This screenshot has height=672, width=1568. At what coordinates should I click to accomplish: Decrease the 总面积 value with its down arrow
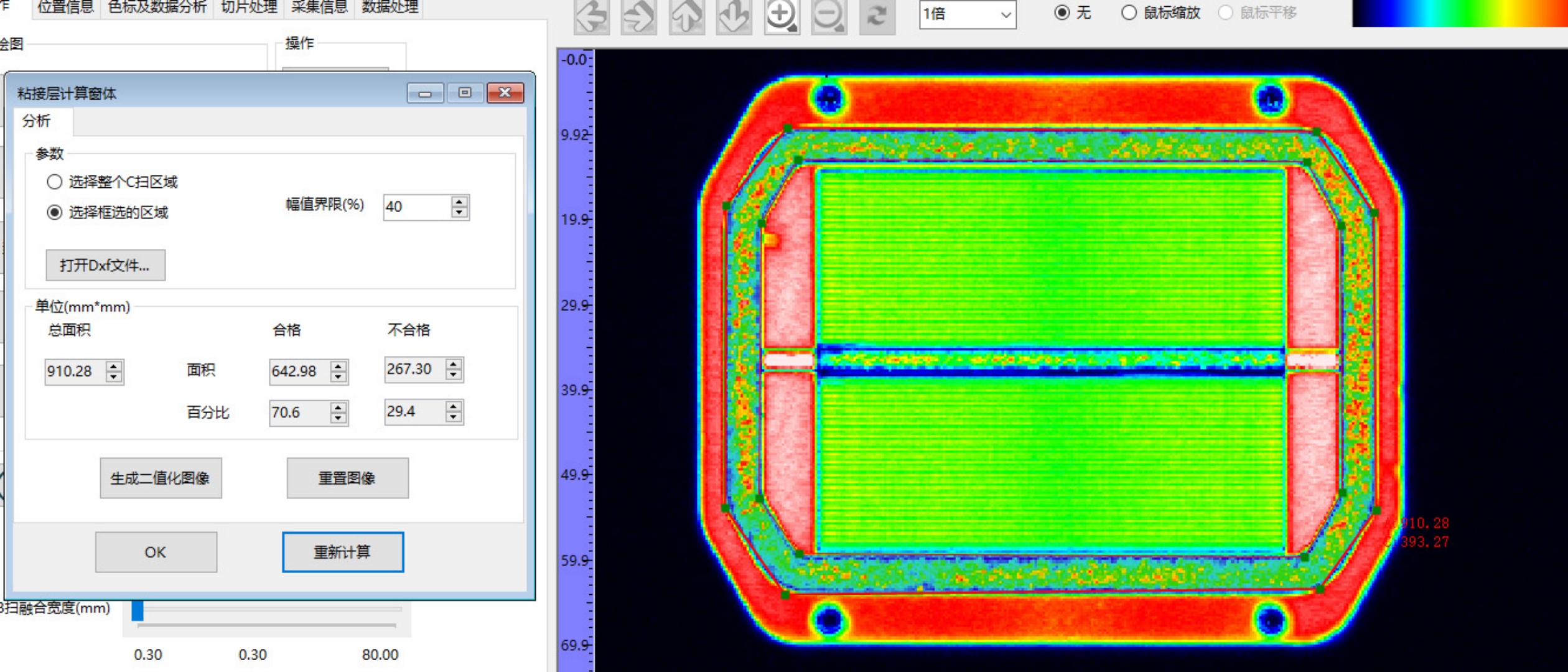[114, 377]
